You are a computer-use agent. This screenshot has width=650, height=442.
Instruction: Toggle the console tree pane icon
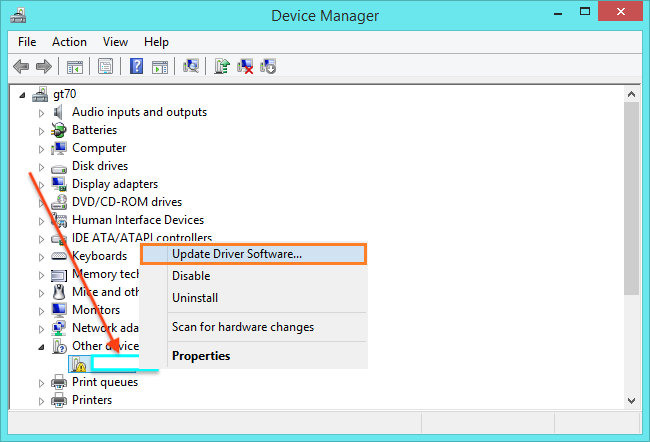click(75, 66)
